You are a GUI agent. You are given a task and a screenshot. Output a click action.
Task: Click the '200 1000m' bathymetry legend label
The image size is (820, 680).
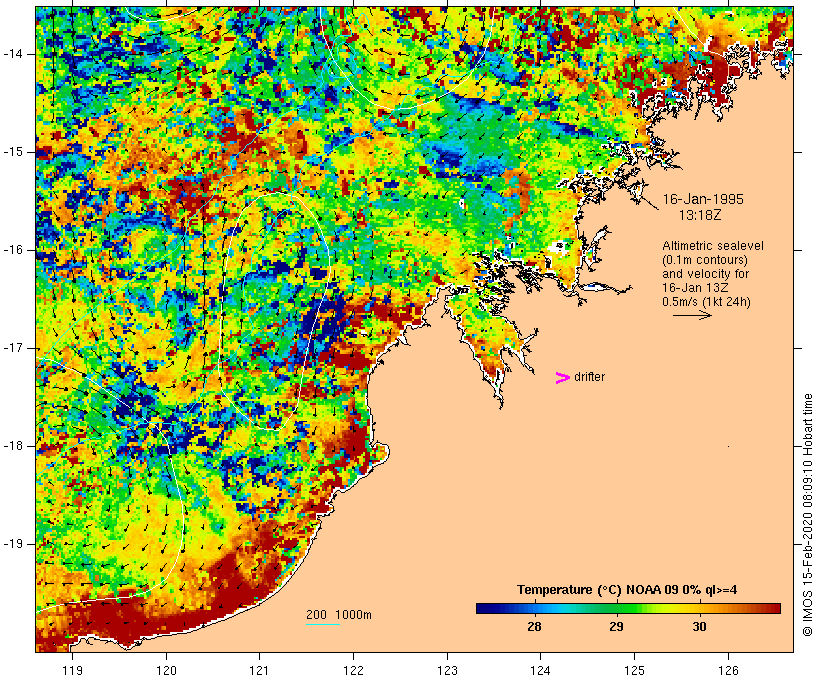[339, 615]
